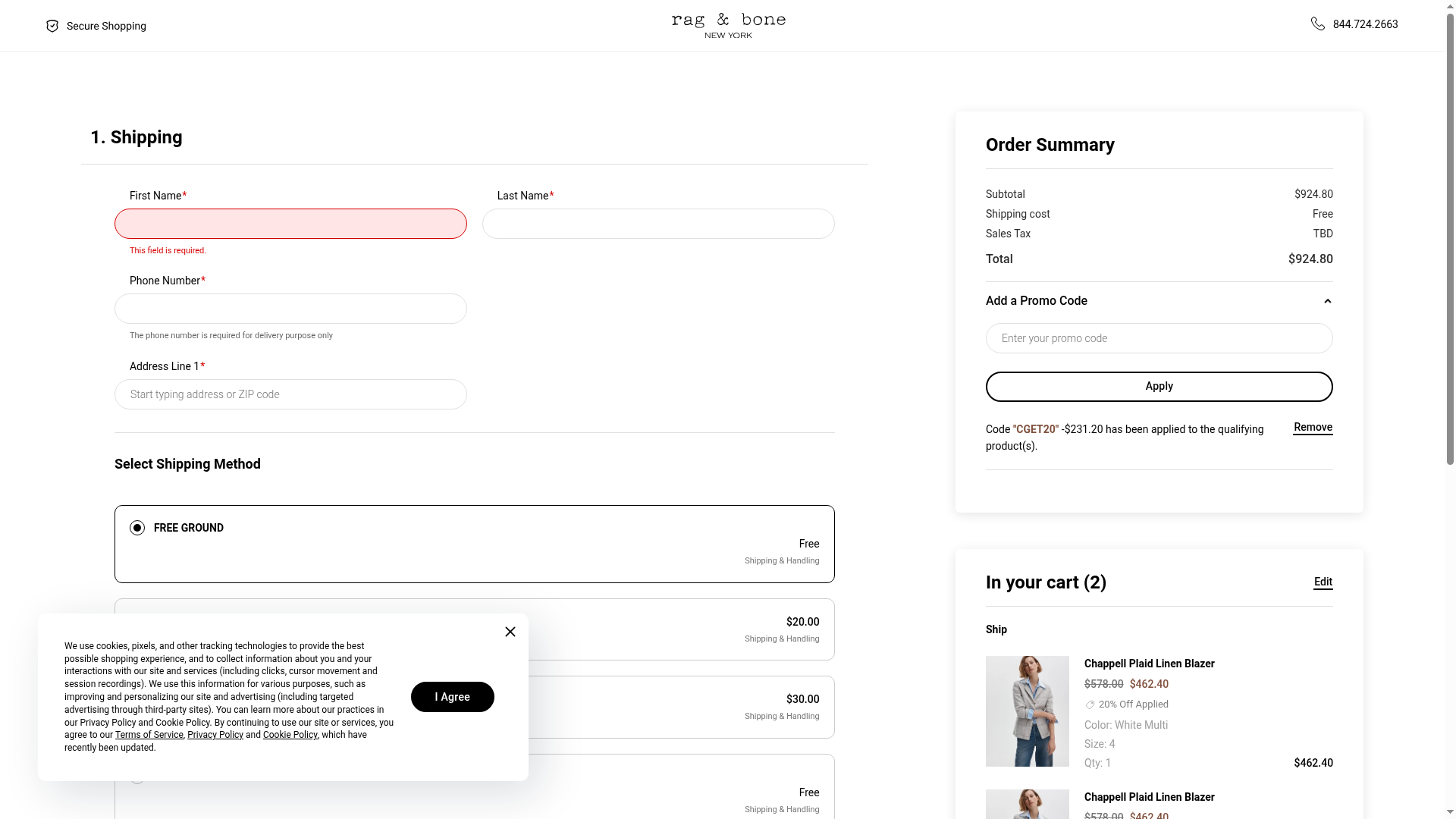Click the rag & bone logo
Image resolution: width=1456 pixels, height=819 pixels.
[728, 26]
